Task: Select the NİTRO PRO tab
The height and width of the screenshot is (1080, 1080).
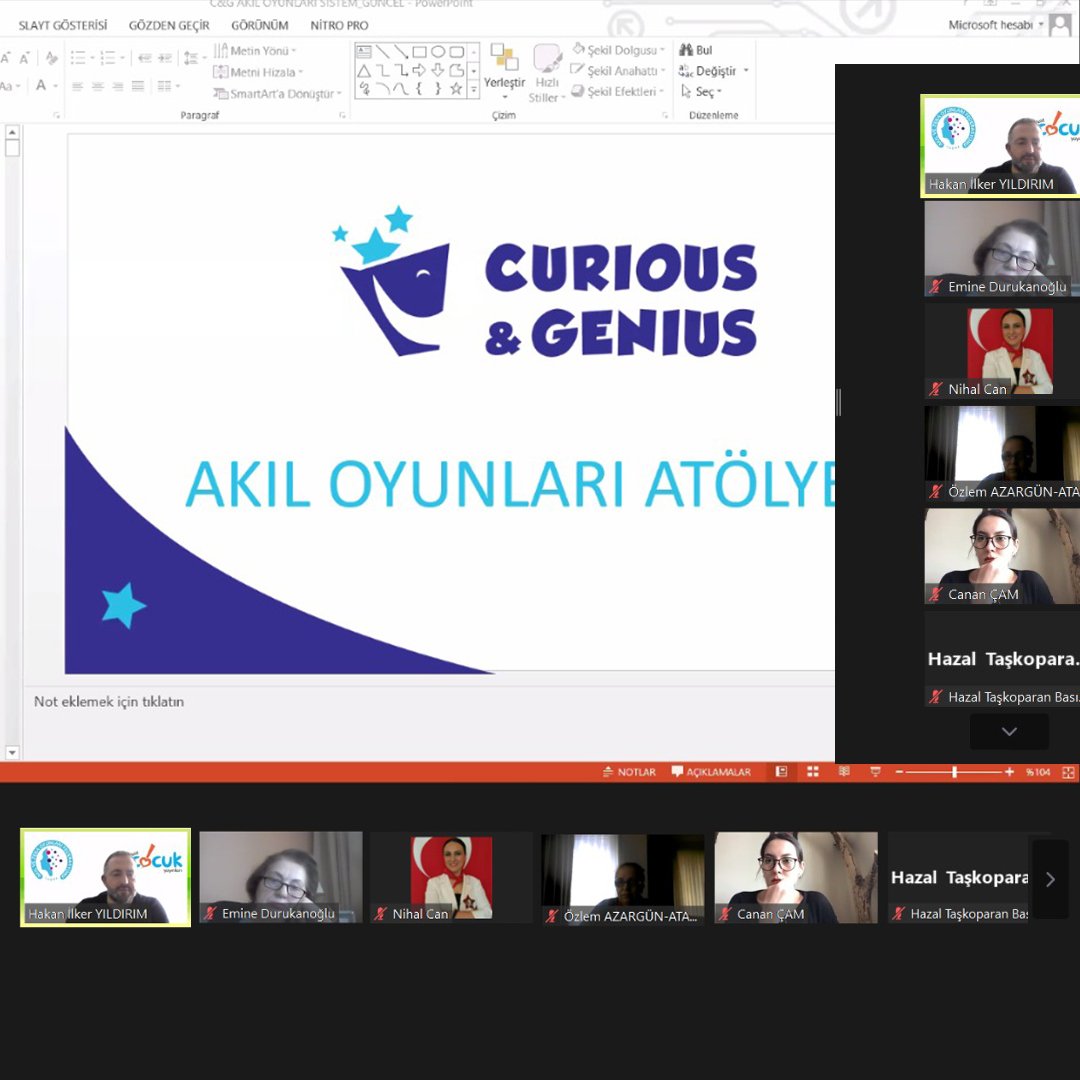Action: [339, 25]
